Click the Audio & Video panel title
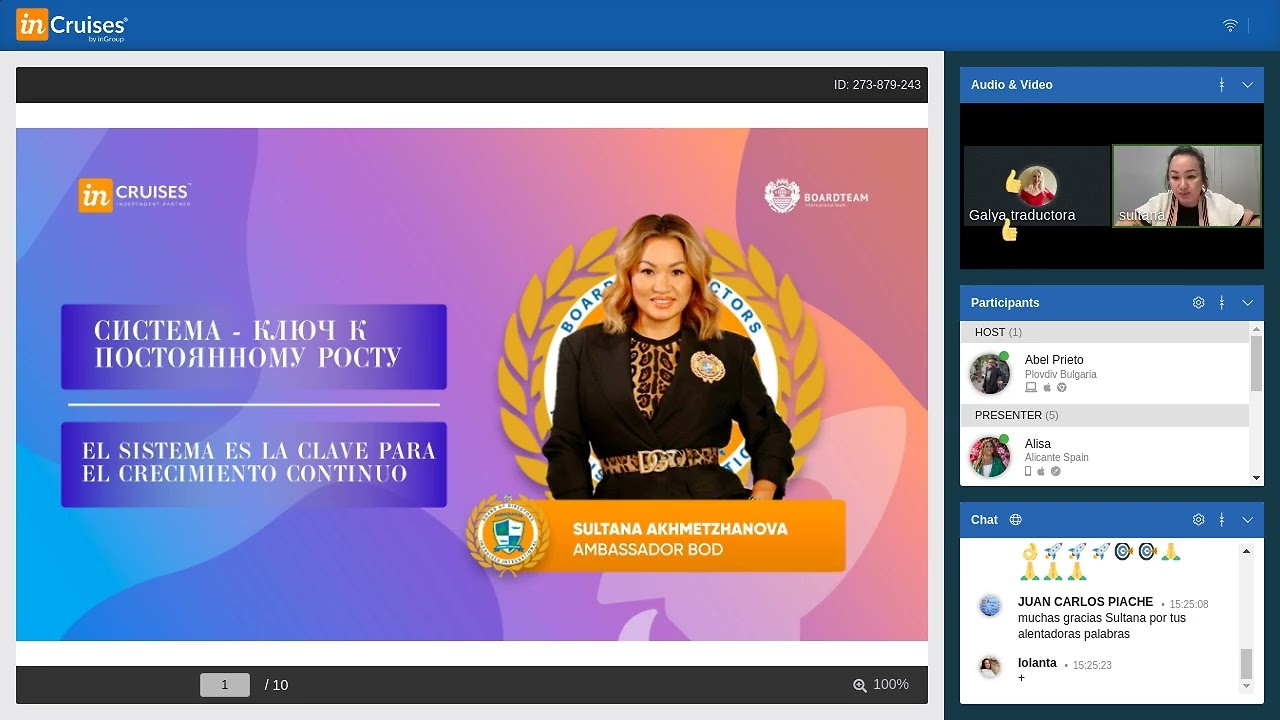The height and width of the screenshot is (720, 1280). click(1012, 85)
